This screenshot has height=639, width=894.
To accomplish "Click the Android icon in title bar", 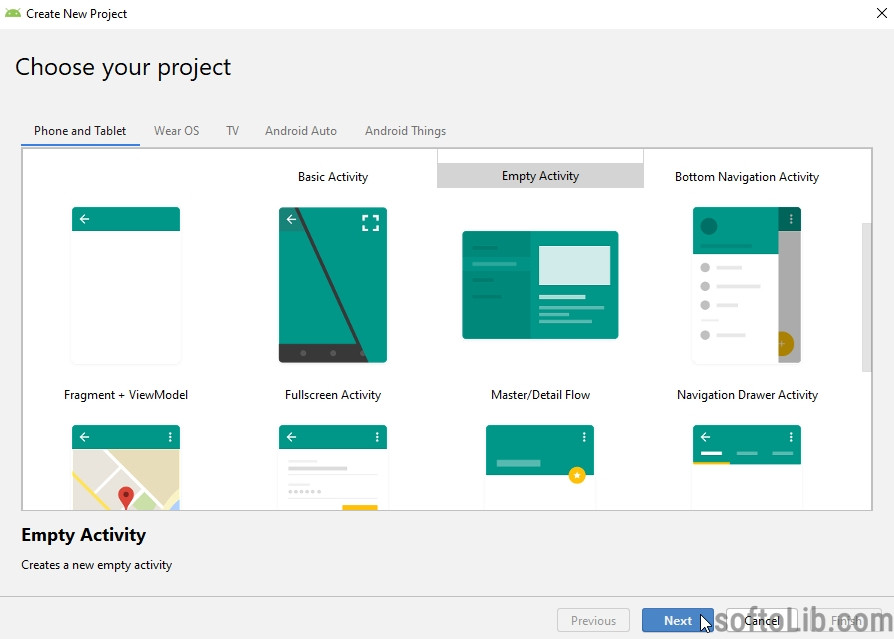I will [x=13, y=13].
